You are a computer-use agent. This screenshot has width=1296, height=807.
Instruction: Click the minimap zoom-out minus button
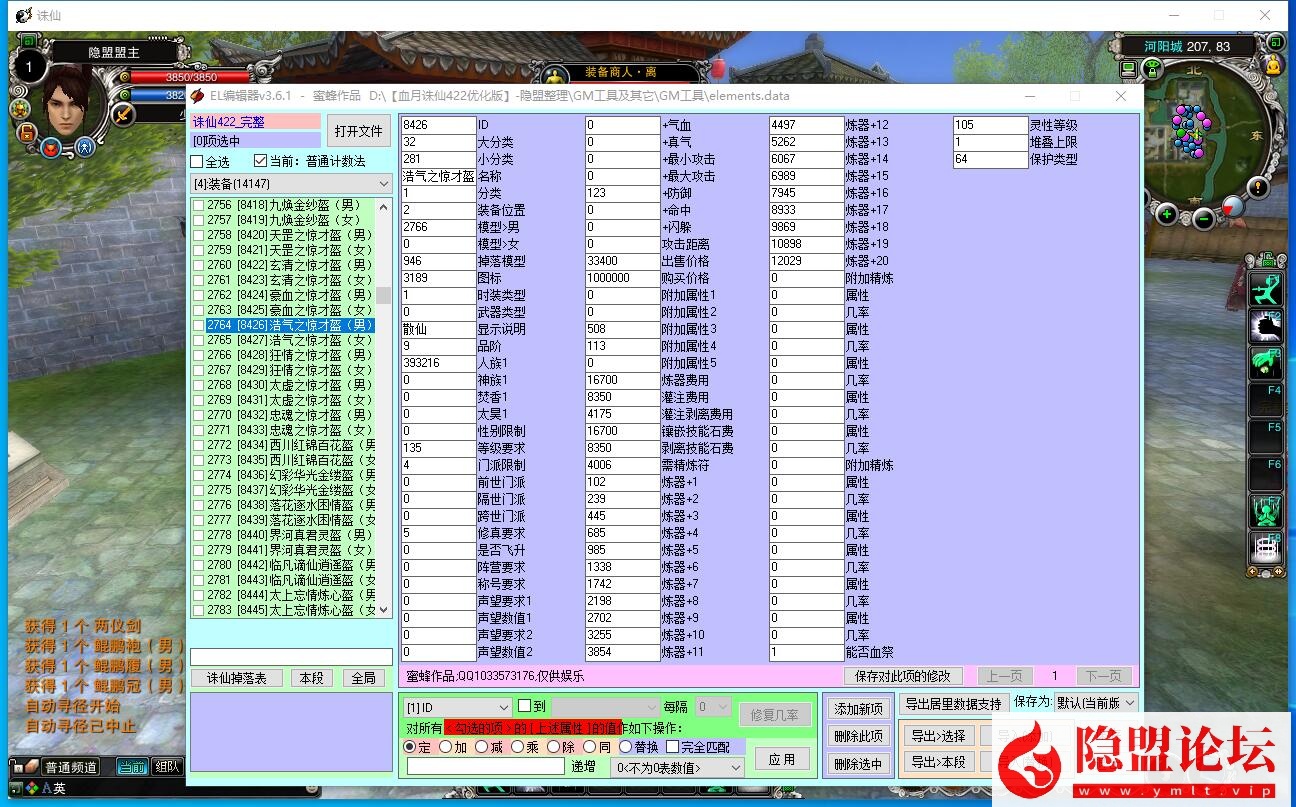(1204, 218)
